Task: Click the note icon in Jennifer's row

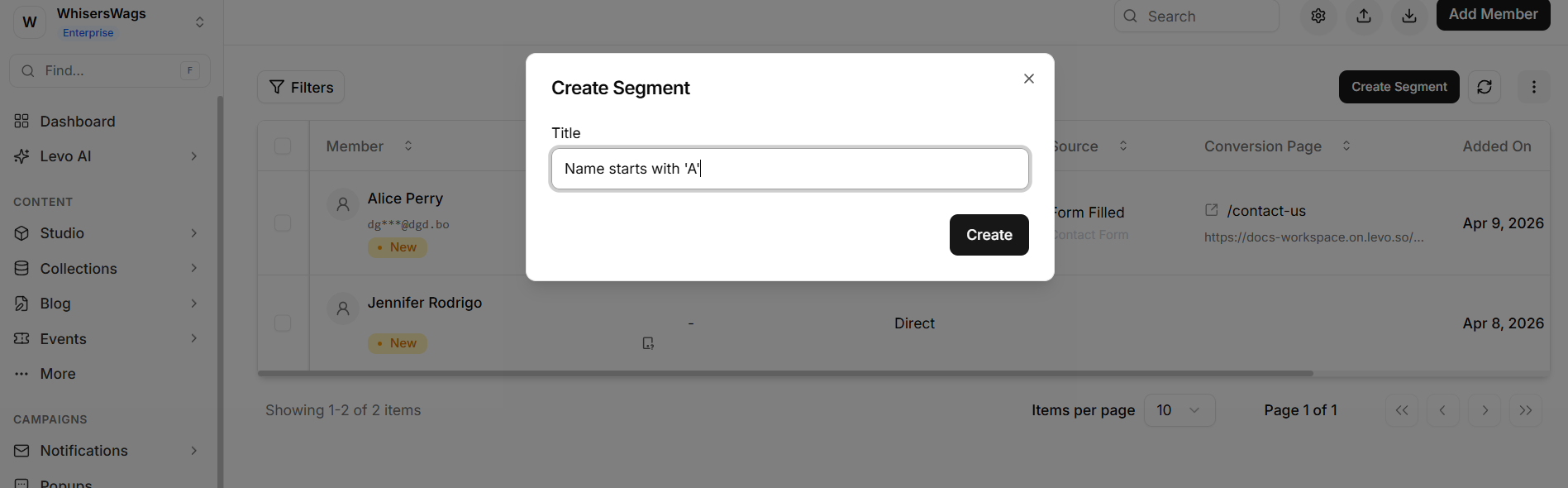Action: 648,343
